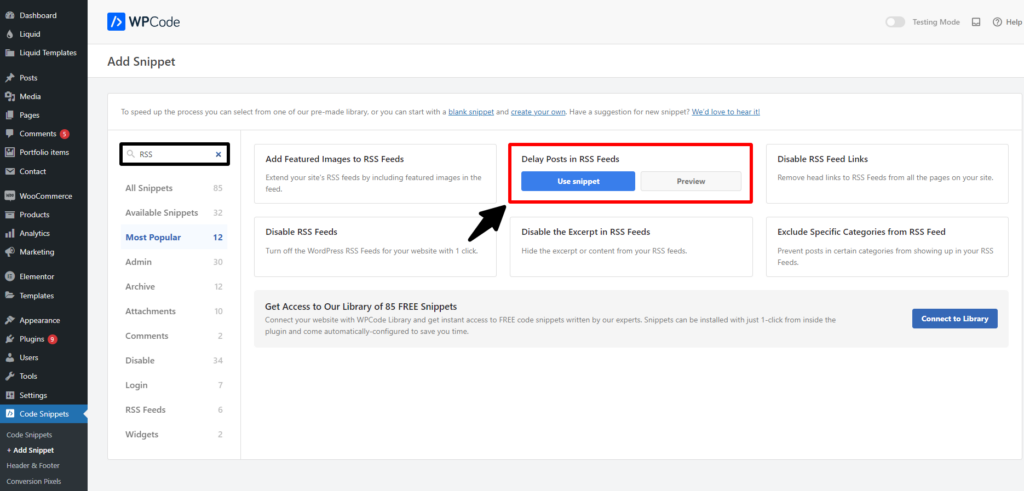Open Exclude Specific Categories from RSS Feed card
The height and width of the screenshot is (491, 1024).
pos(888,247)
